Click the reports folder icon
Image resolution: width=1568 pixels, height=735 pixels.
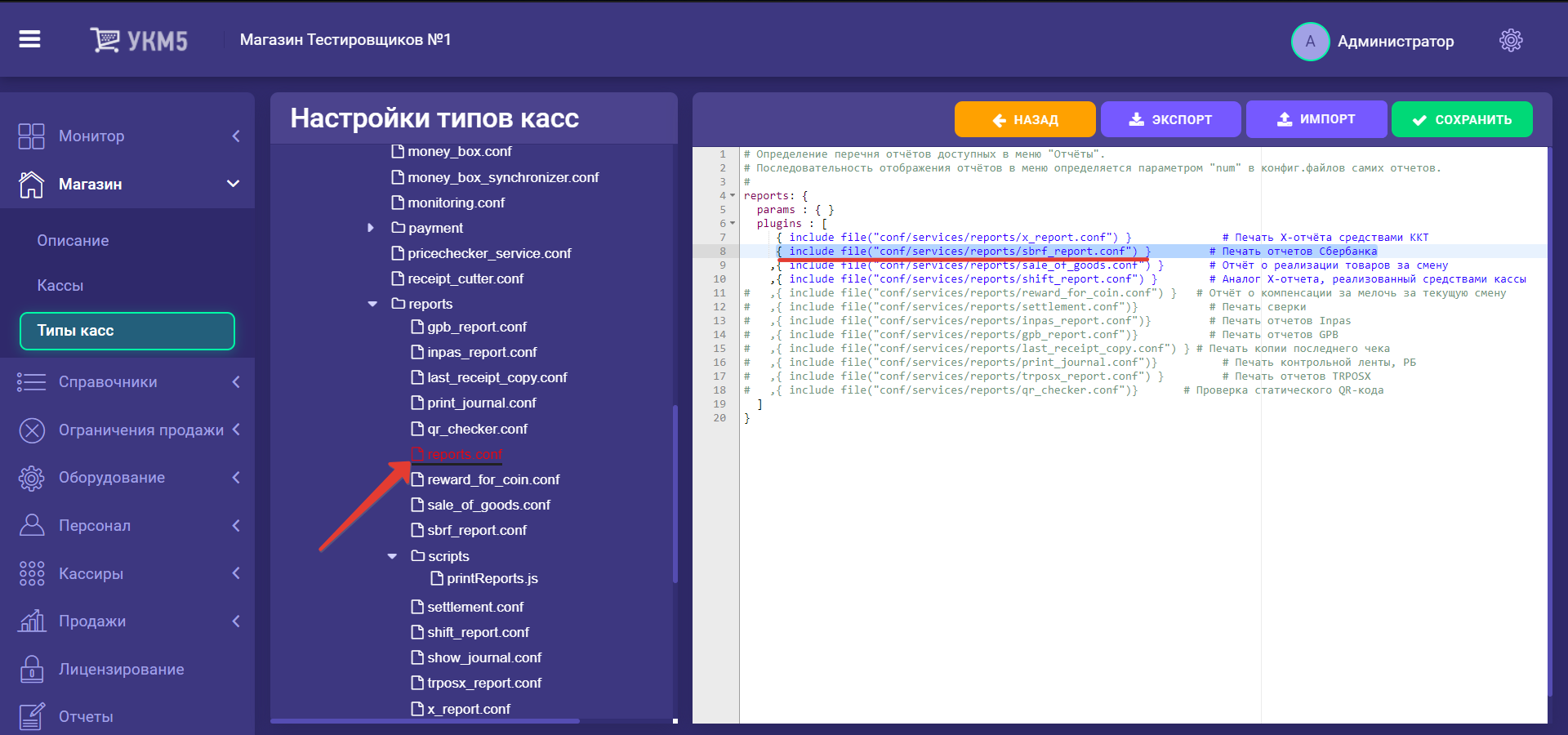click(x=399, y=304)
